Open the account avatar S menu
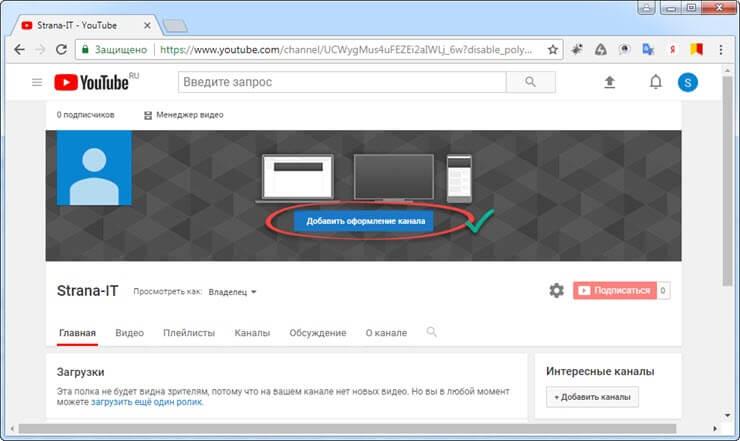This screenshot has width=740, height=441. pyautogui.click(x=688, y=83)
